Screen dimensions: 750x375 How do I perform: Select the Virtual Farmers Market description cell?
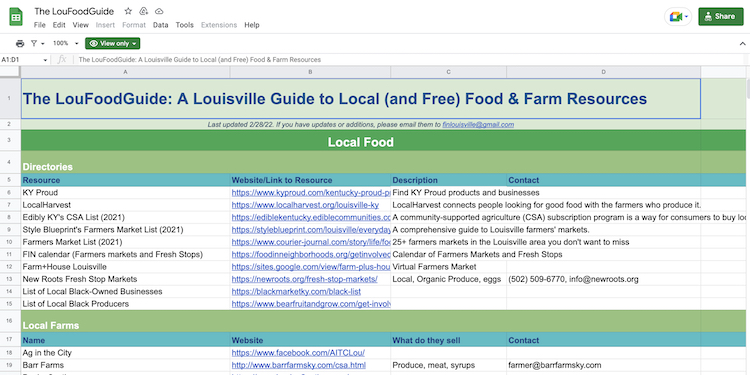point(449,267)
